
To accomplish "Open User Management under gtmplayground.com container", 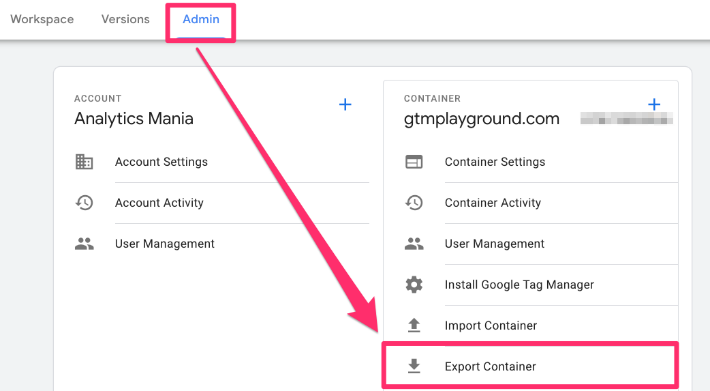I will pos(494,243).
